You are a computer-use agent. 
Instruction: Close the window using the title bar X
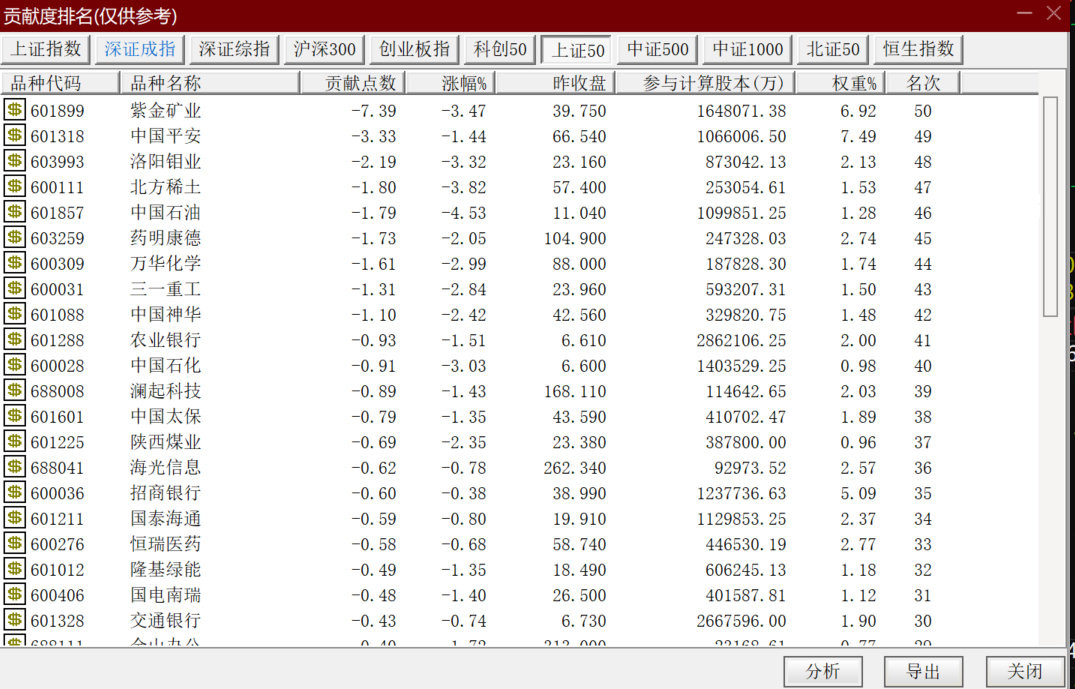pyautogui.click(x=1054, y=13)
